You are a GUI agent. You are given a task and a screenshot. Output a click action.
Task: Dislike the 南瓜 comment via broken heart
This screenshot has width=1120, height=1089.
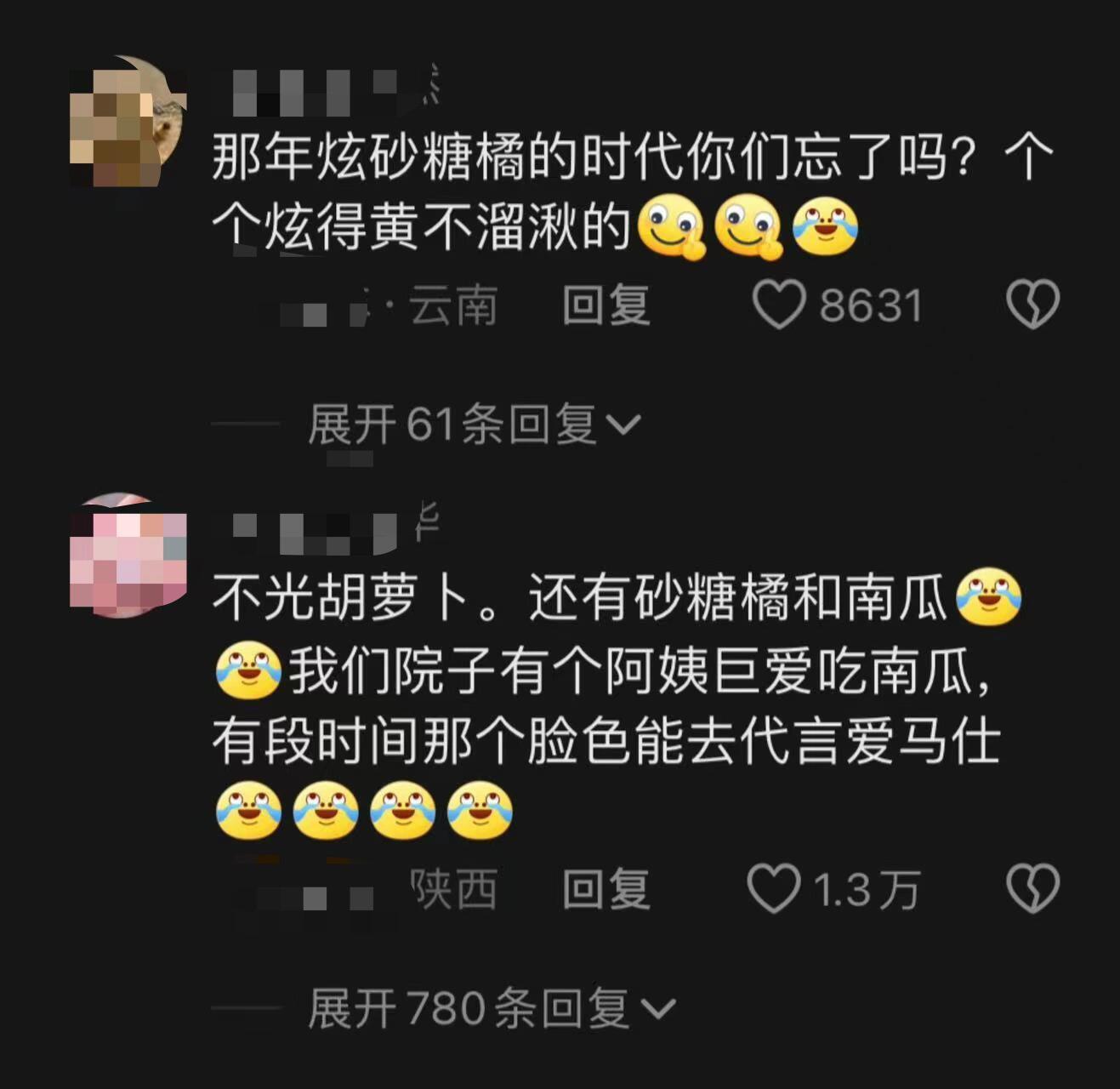(1032, 888)
